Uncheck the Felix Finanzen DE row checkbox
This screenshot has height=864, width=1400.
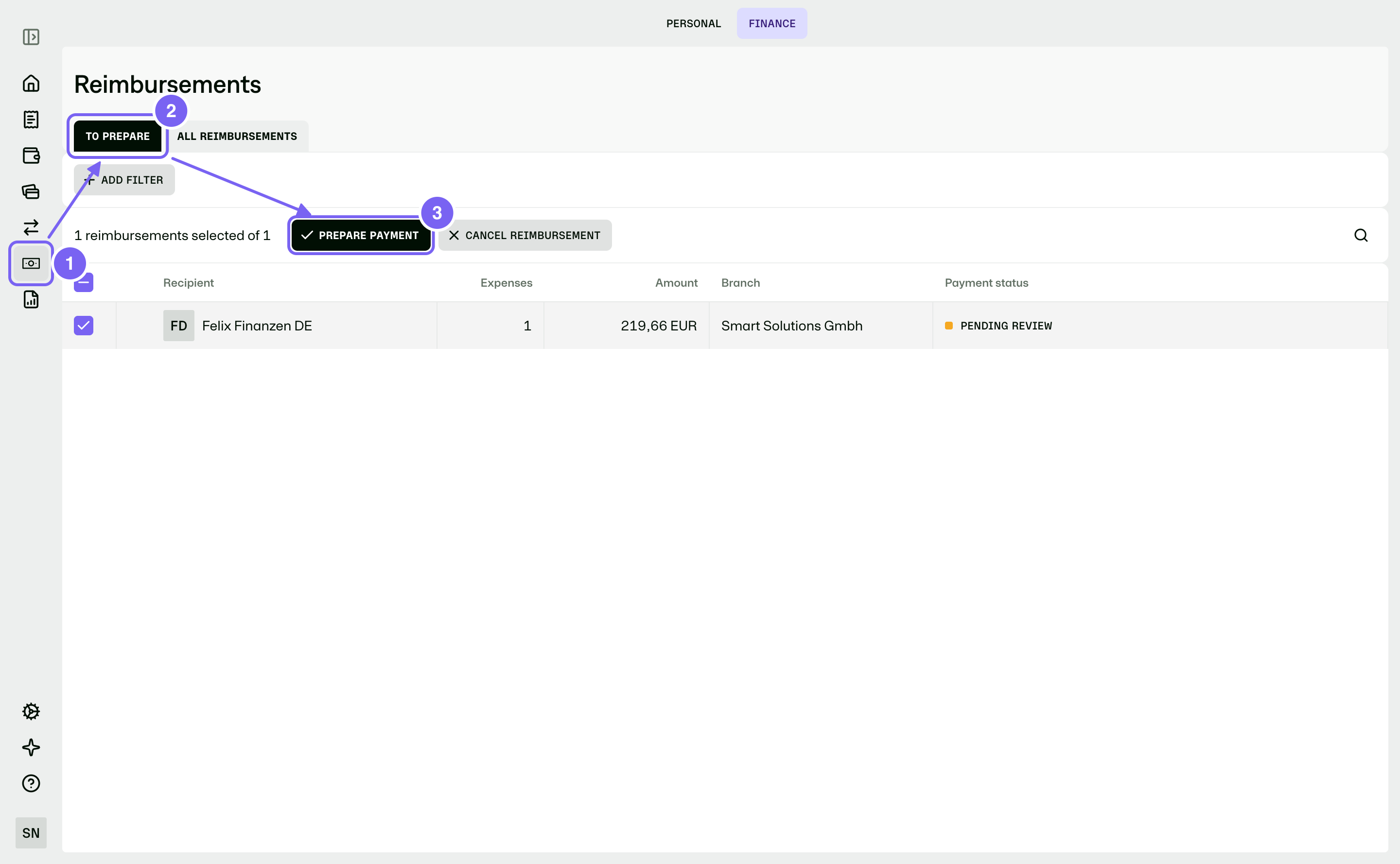(x=84, y=326)
